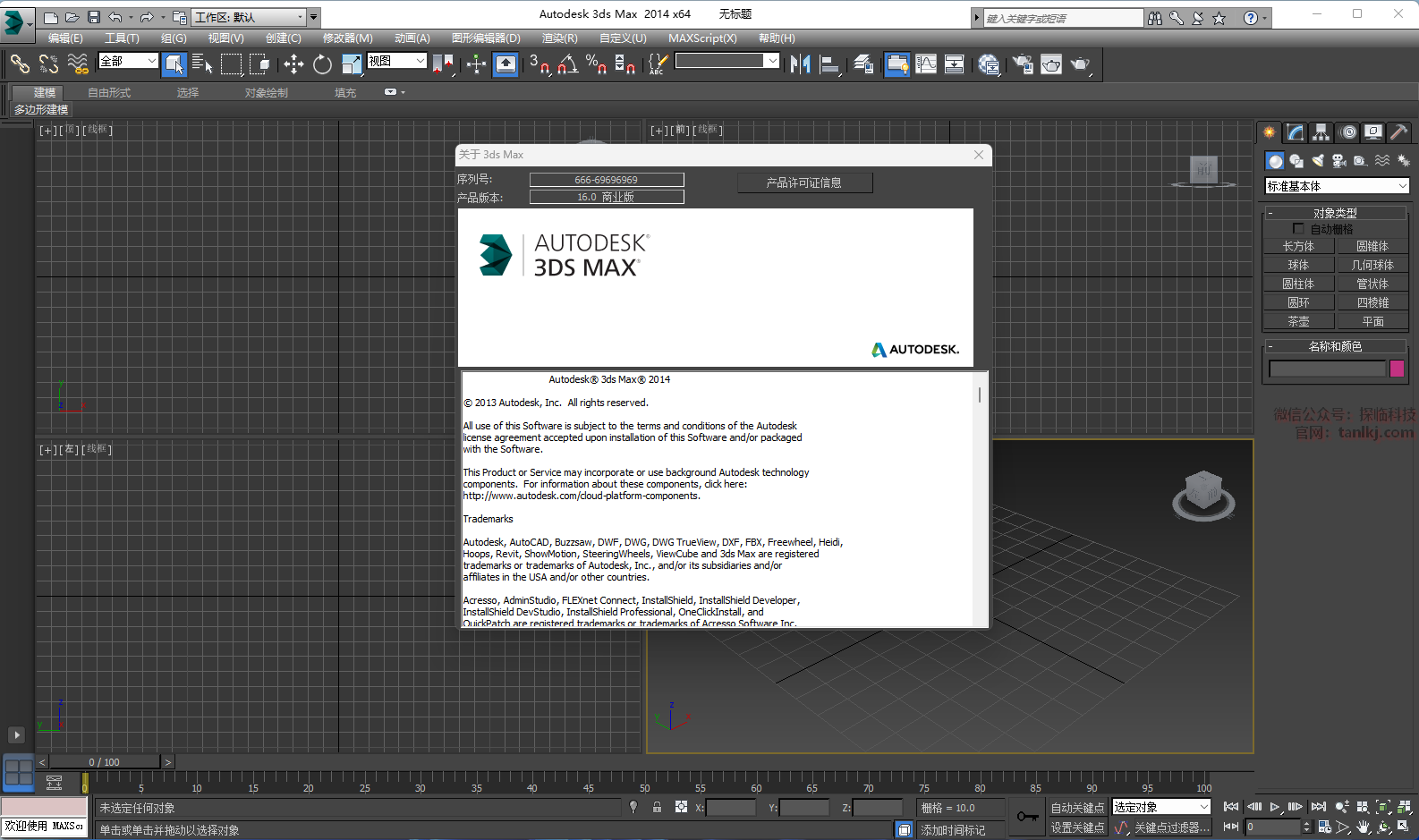Viewport: 1419px width, 840px height.
Task: Toggle the selection lock padlock icon
Action: [657, 807]
